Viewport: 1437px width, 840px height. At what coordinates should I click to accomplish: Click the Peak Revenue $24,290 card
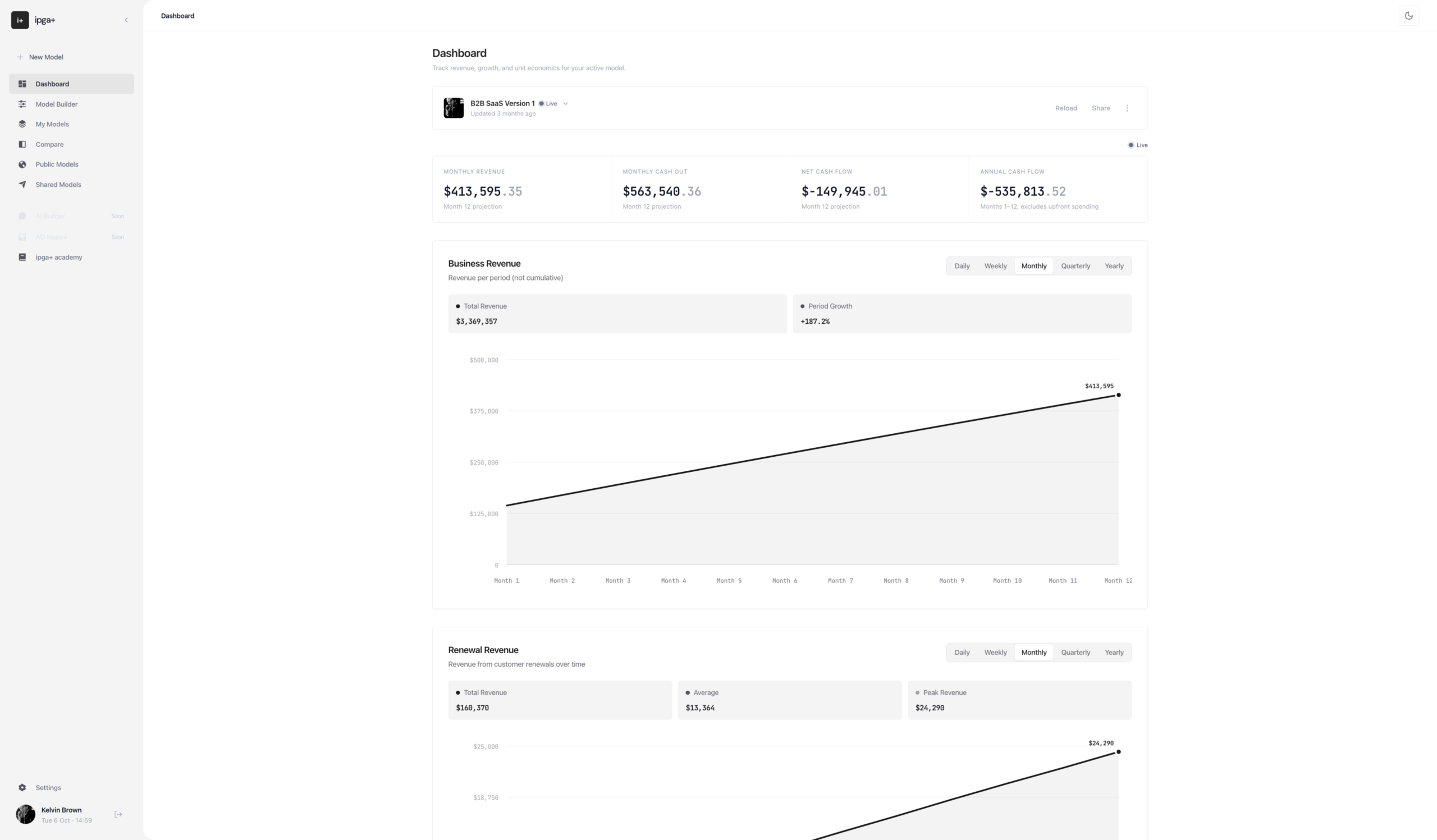pyautogui.click(x=1019, y=700)
